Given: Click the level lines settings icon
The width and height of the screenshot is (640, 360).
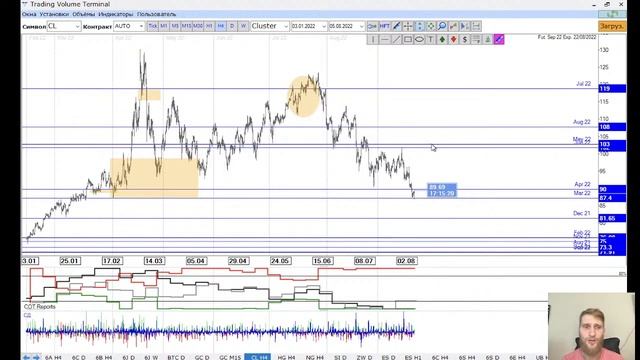Looking at the screenshot, I should (476, 39).
